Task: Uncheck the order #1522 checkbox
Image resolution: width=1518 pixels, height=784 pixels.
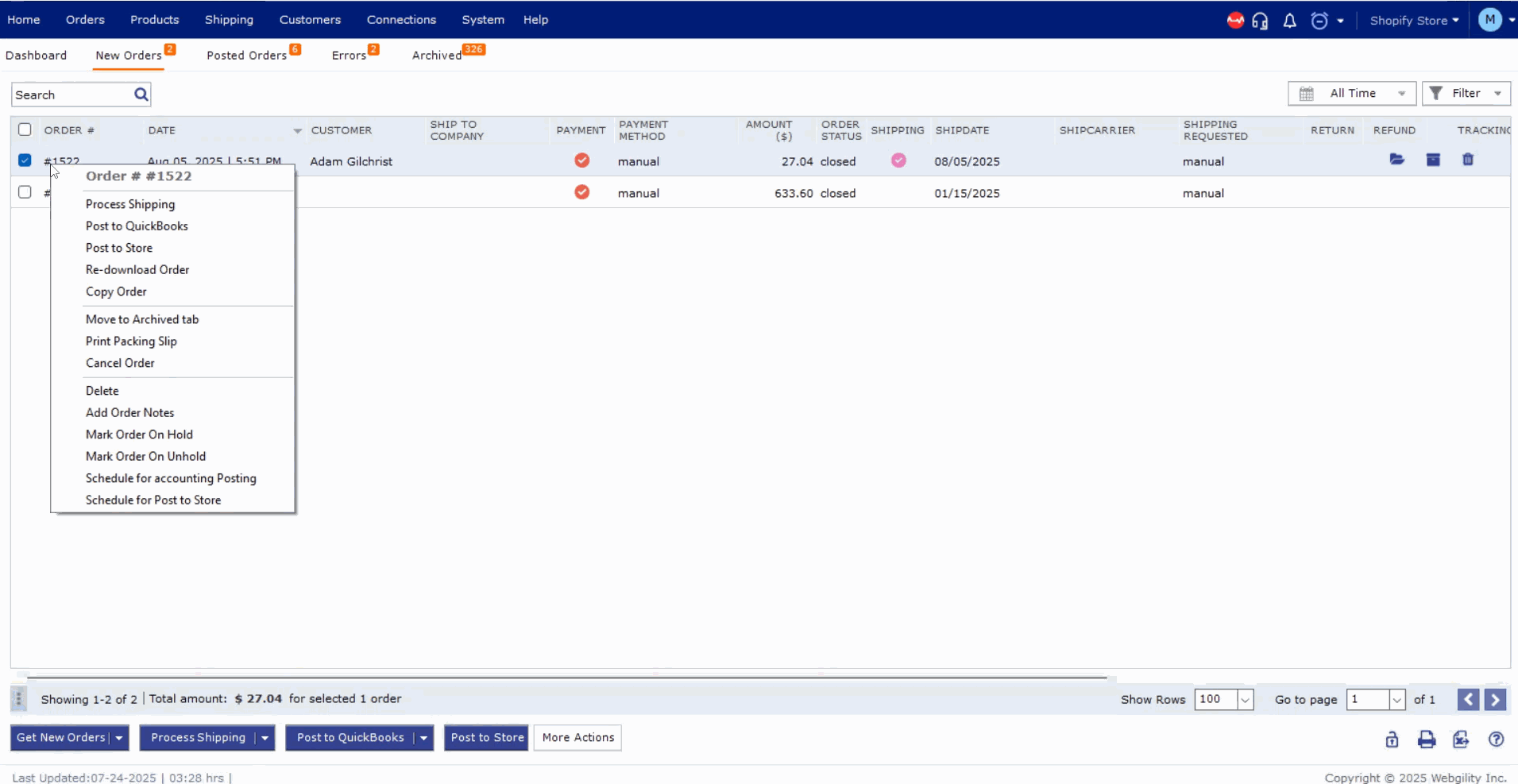Action: [x=25, y=160]
